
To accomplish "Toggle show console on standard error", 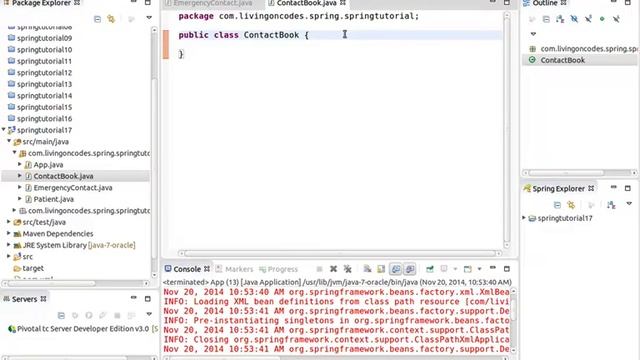I will click(410, 269).
